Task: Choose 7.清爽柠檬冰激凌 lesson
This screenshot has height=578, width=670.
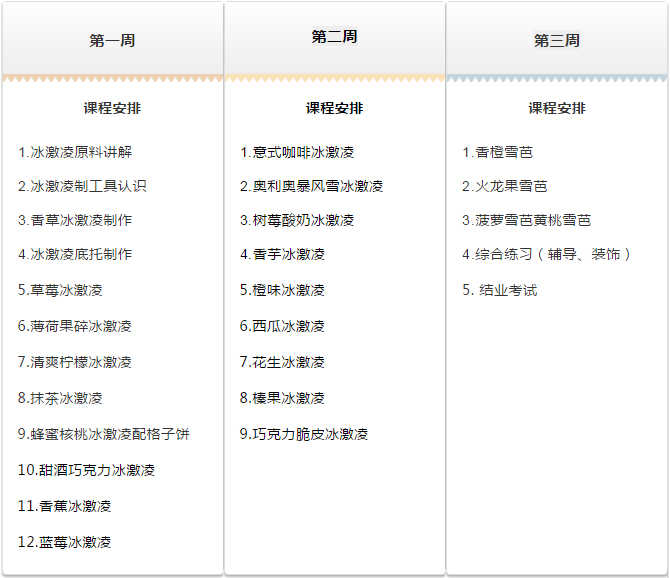Action: point(75,362)
